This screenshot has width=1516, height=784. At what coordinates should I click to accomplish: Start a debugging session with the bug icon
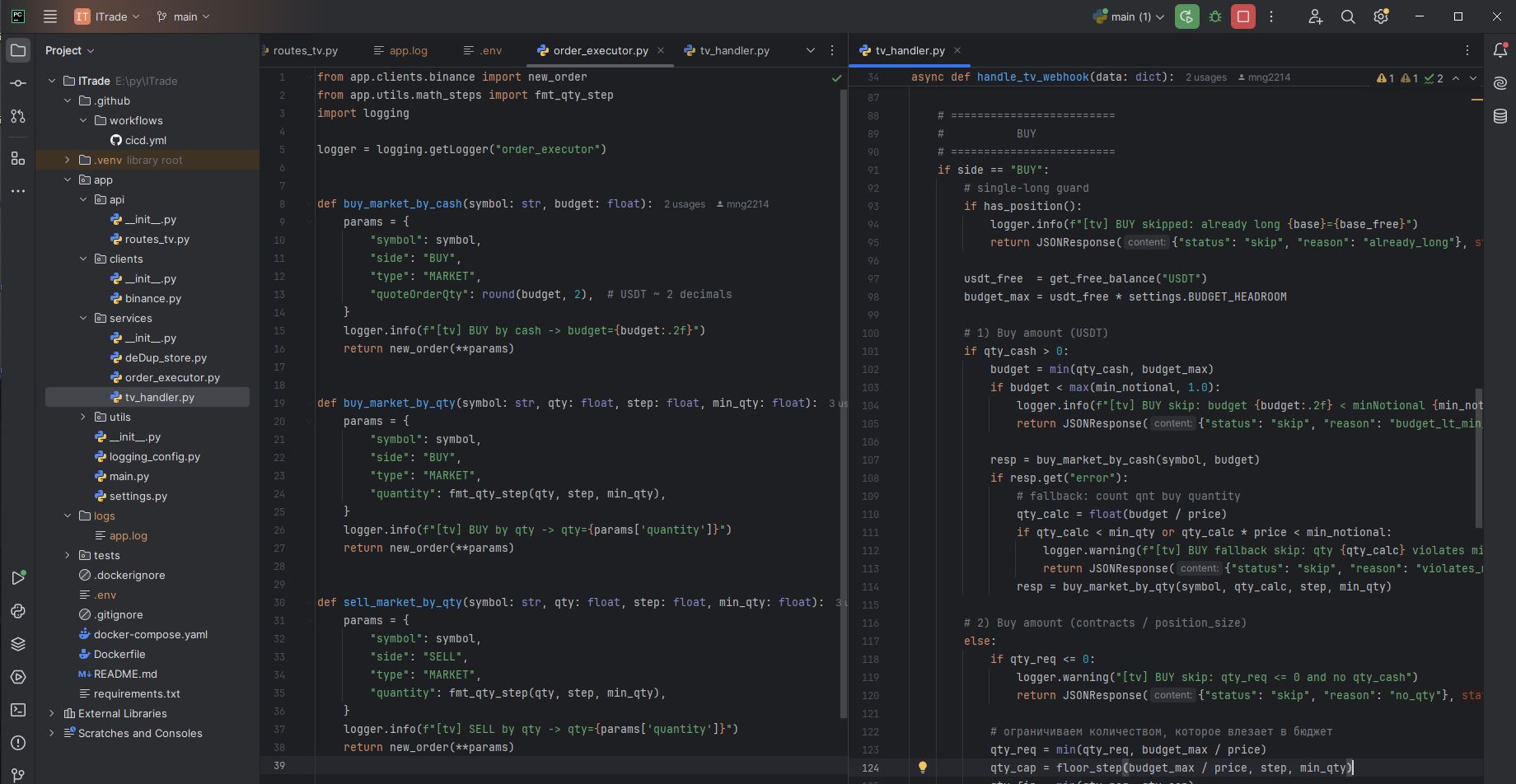point(1214,16)
